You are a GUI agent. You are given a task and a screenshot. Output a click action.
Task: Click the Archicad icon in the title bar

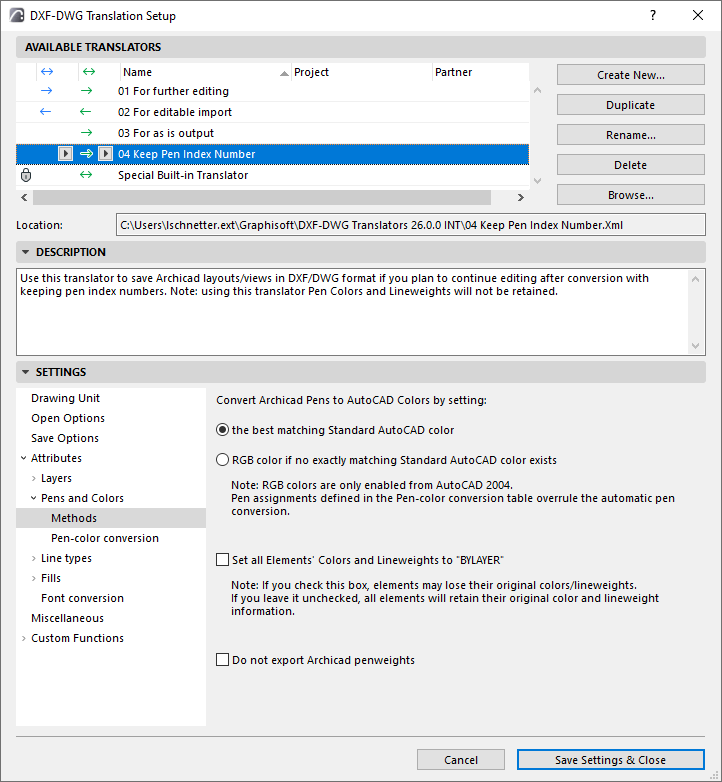[16, 15]
